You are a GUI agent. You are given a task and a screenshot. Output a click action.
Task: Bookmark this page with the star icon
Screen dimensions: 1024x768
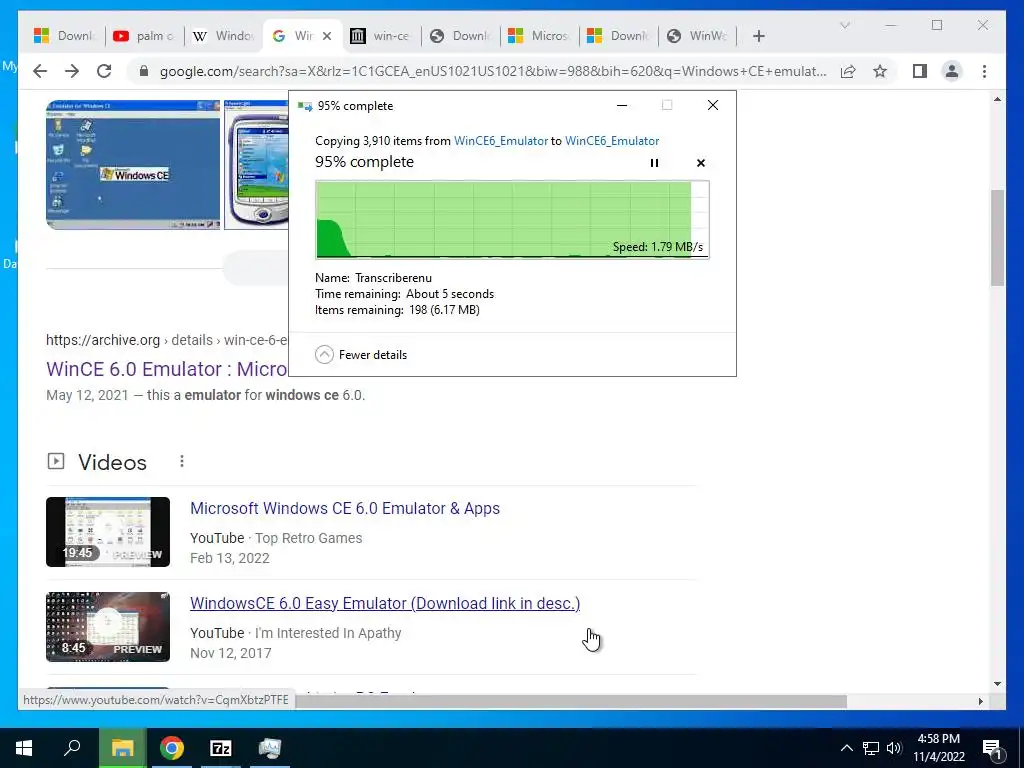point(880,71)
